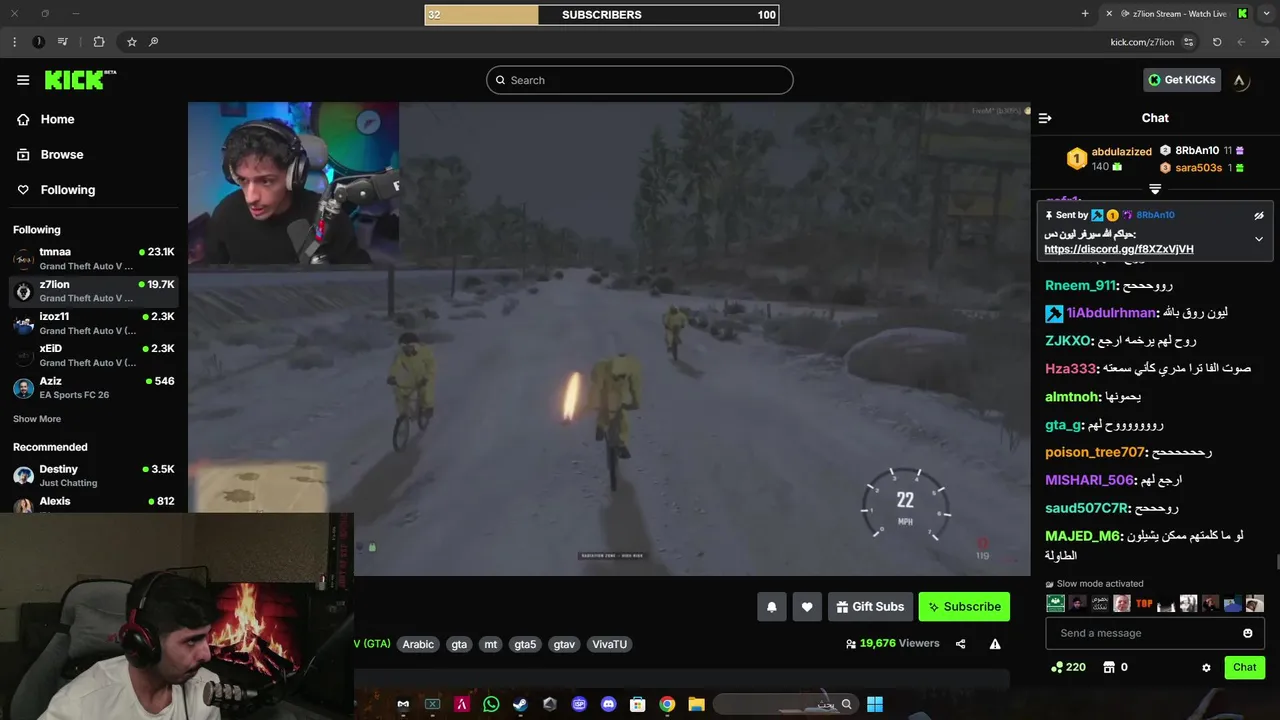Expand pinned message chevron
1280x720 pixels.
pos(1259,239)
